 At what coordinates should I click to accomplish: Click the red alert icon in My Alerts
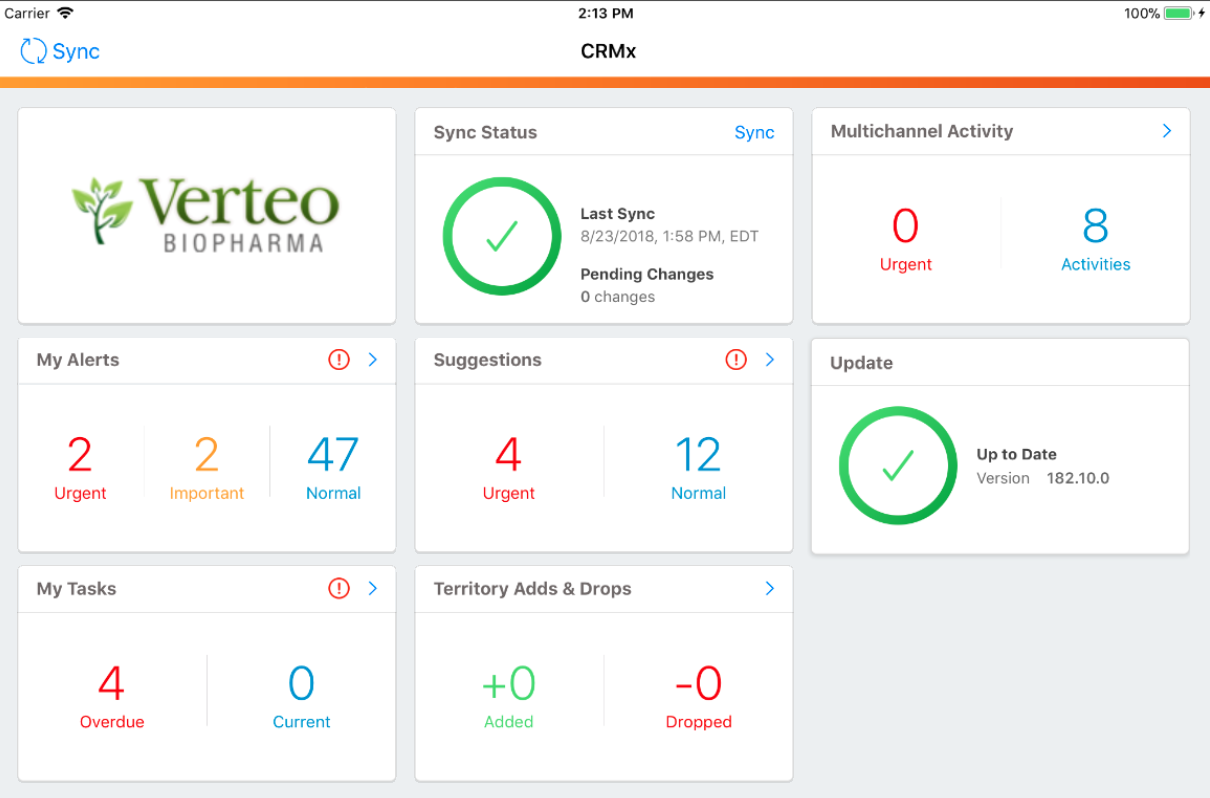339,360
